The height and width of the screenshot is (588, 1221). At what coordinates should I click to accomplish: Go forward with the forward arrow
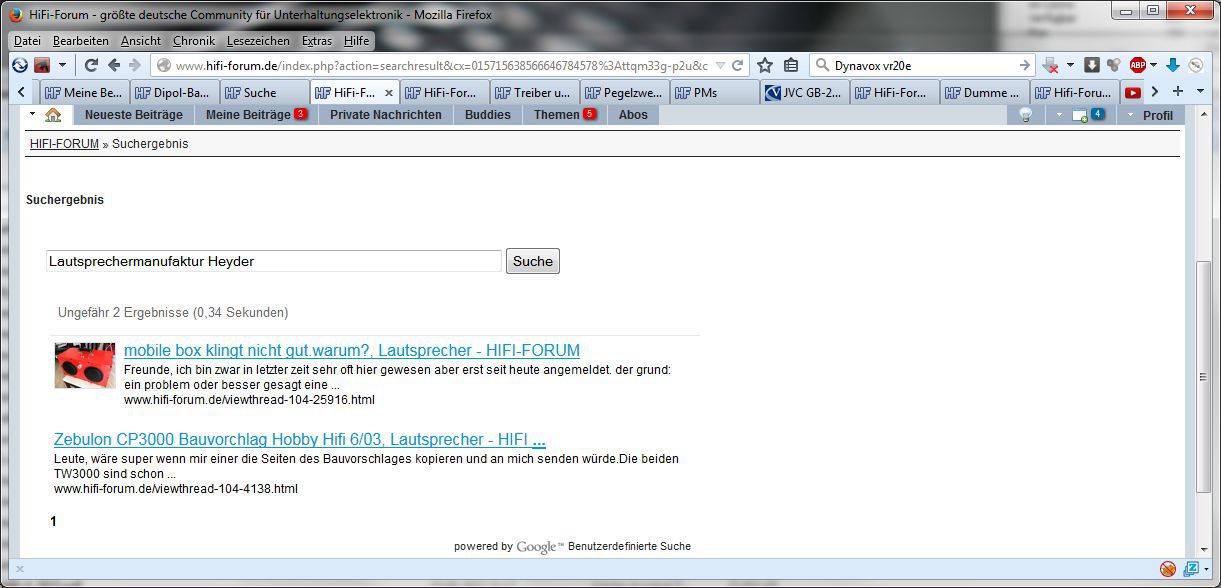tap(135, 65)
